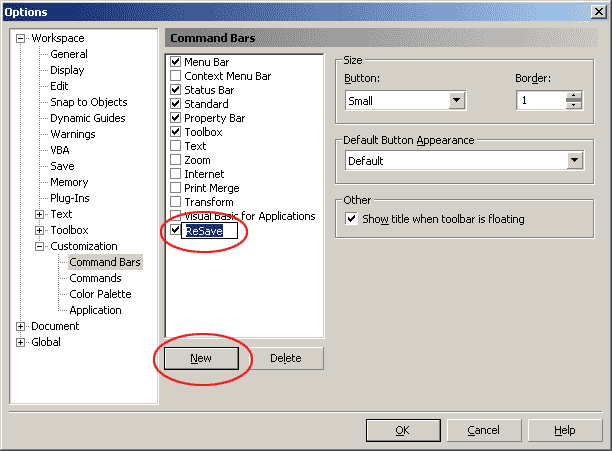This screenshot has width=612, height=451.
Task: Click the ReSave name edit field
Action: pos(210,231)
